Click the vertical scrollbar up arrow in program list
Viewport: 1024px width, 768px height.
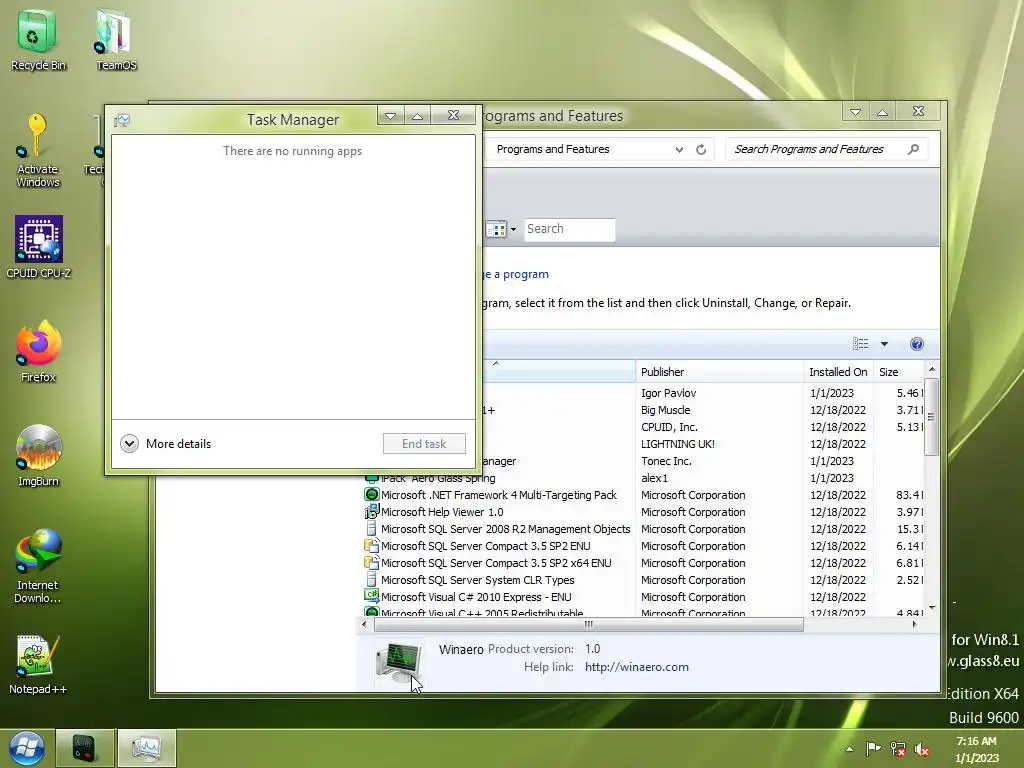(x=932, y=369)
